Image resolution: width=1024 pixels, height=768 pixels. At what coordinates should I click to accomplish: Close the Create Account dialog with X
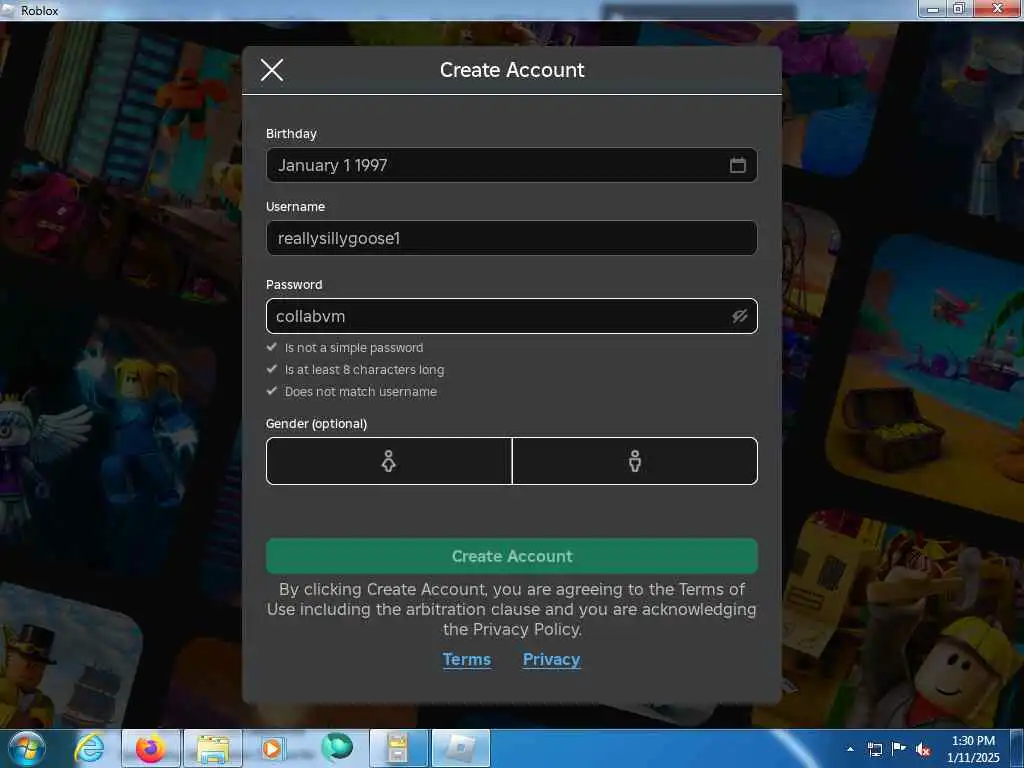pos(272,69)
